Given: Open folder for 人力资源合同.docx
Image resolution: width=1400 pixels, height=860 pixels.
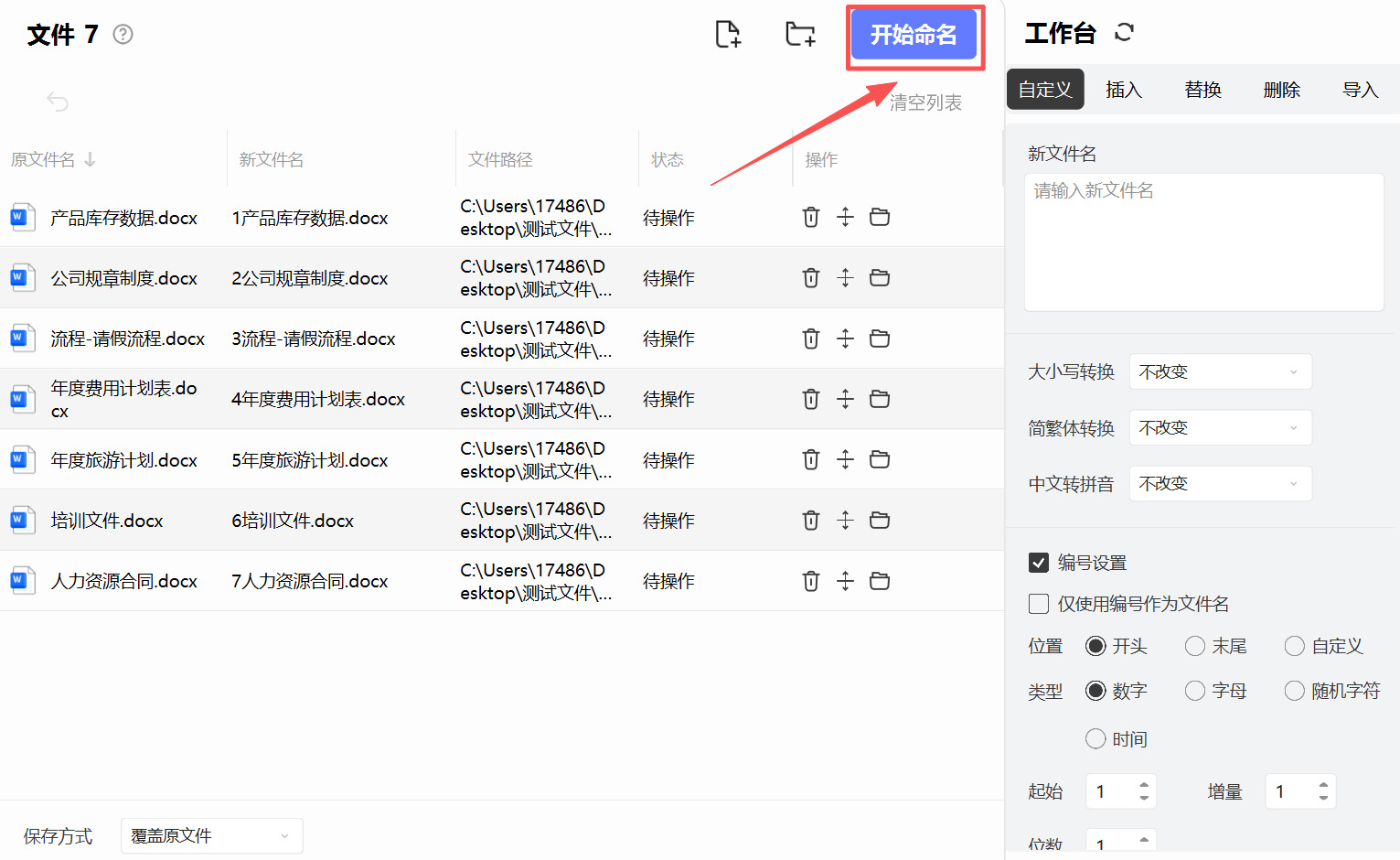Looking at the screenshot, I should pos(880,581).
